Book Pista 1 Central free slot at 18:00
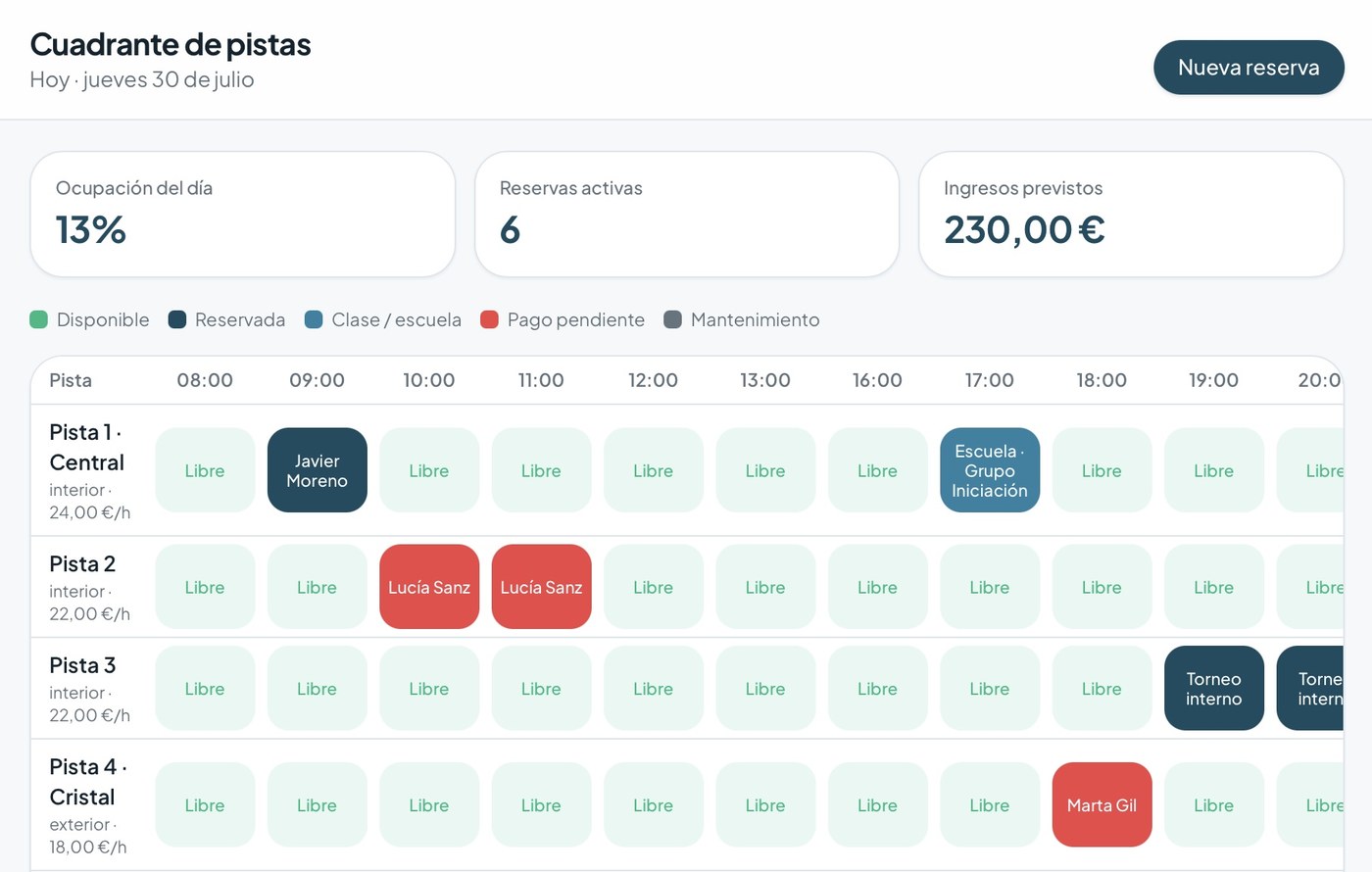1372x872 pixels. click(x=1102, y=470)
